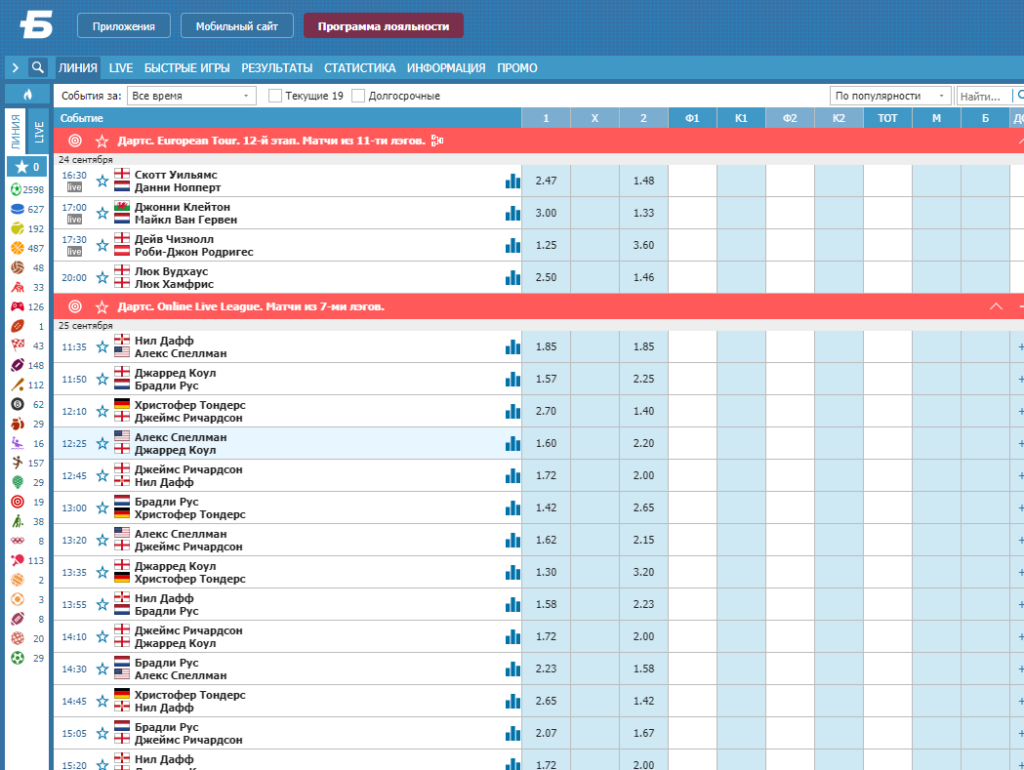This screenshot has width=1024, height=770.
Task: Select the tennis ball icon with 192 events
Action: 17,229
